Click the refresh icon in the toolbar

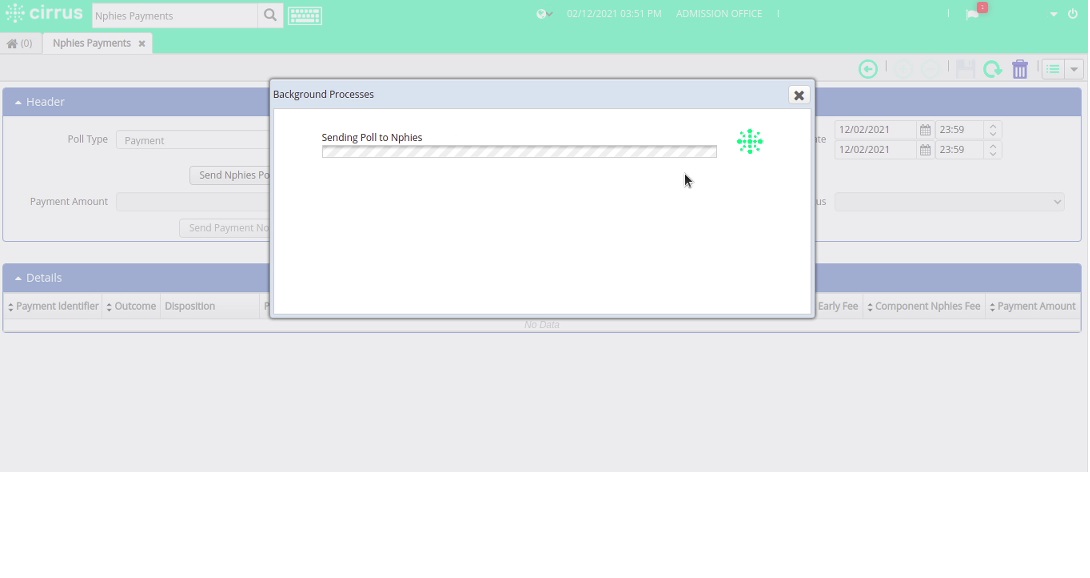992,69
